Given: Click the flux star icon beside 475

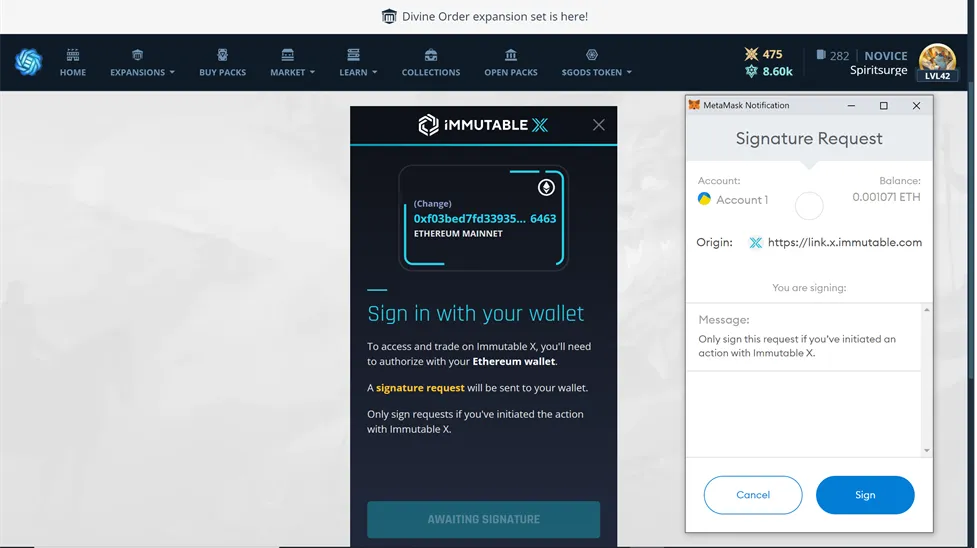Looking at the screenshot, I should [751, 54].
